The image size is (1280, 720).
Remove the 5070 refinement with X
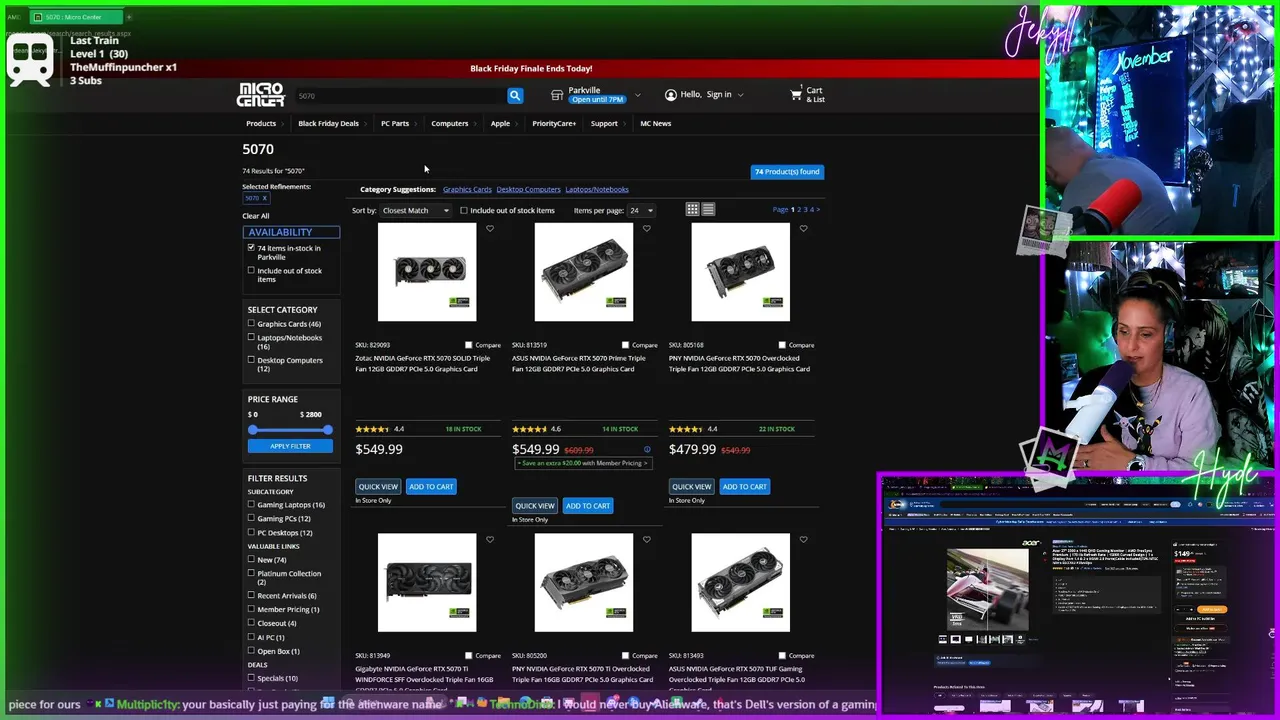point(265,198)
